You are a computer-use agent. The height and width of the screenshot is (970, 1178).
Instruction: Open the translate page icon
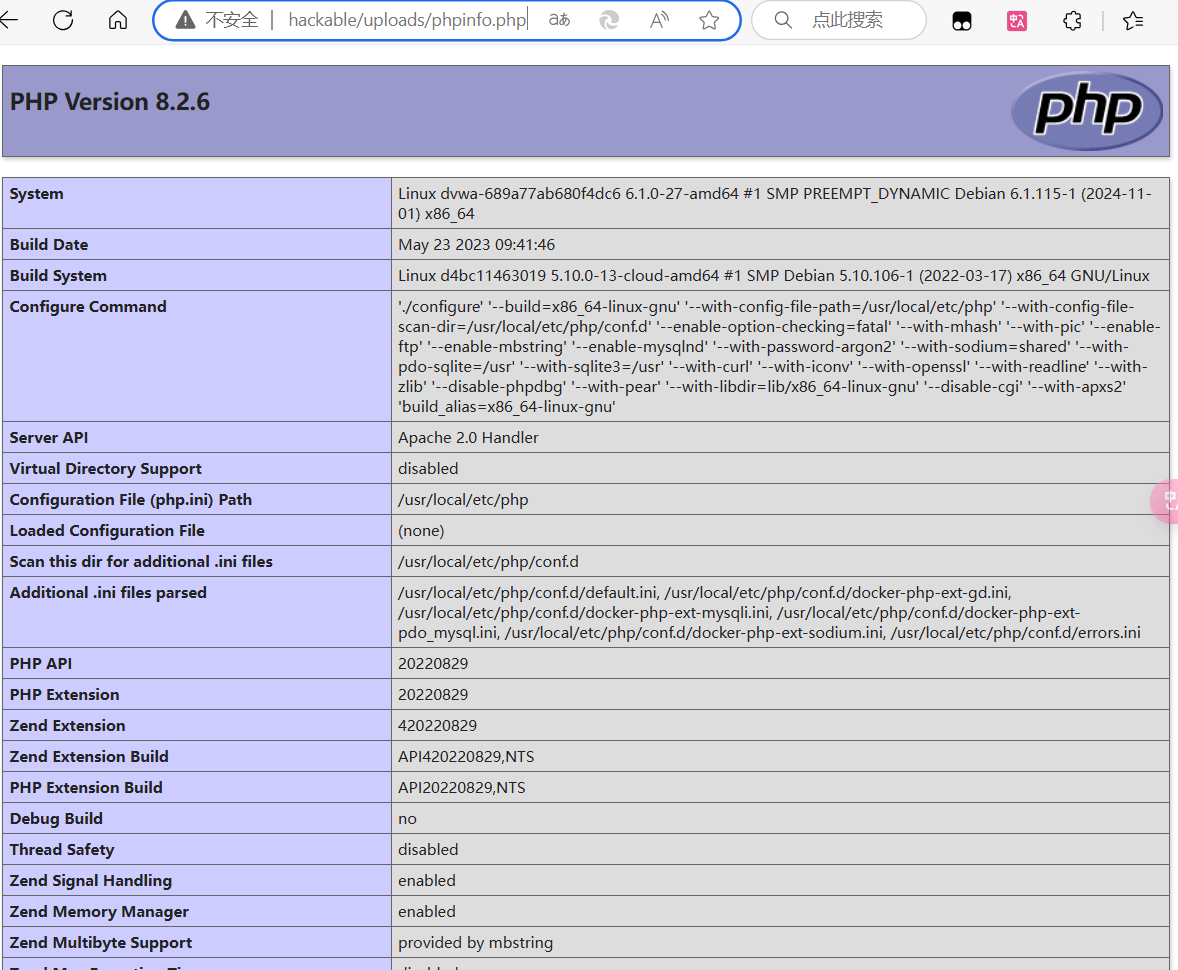559,20
